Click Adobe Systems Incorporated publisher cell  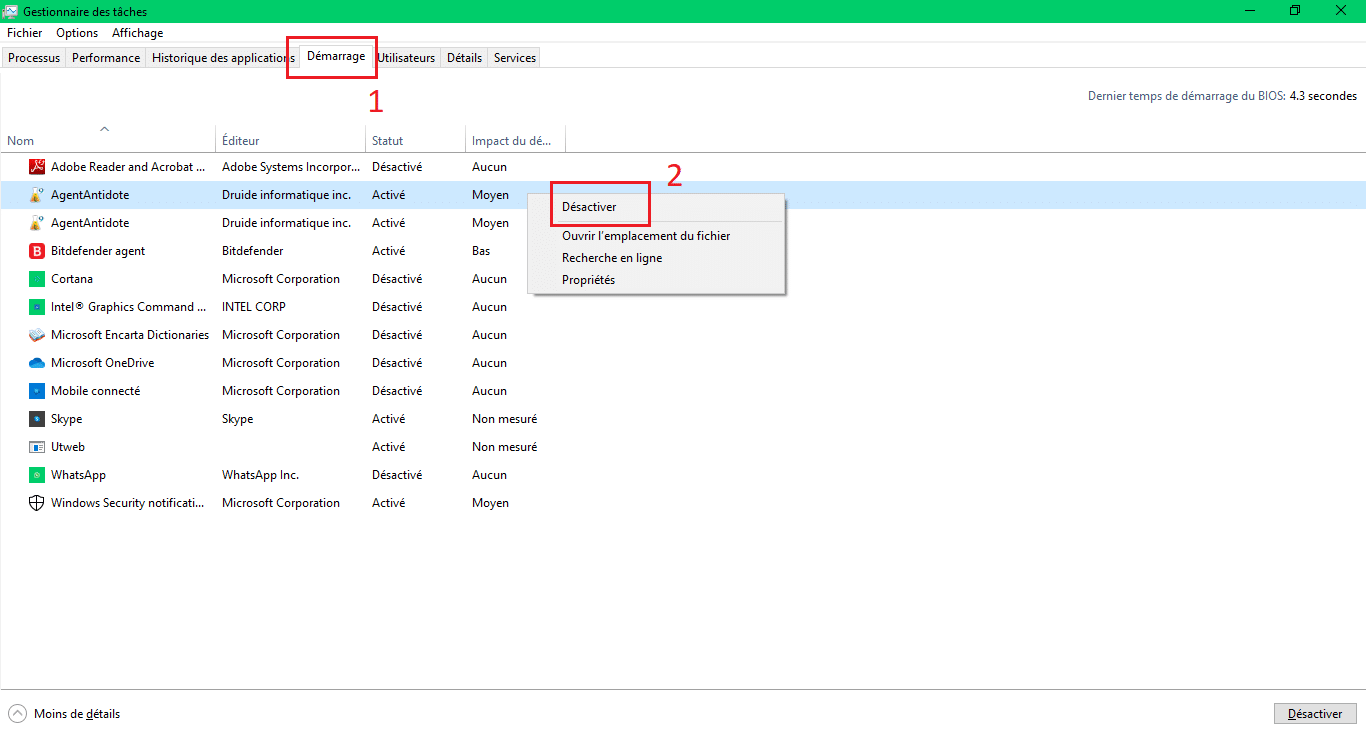(x=291, y=167)
